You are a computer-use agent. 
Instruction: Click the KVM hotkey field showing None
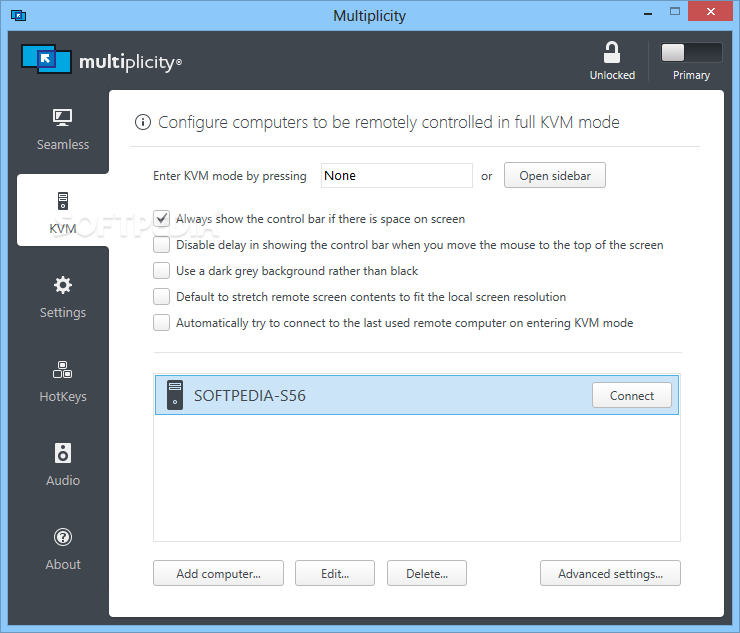396,176
